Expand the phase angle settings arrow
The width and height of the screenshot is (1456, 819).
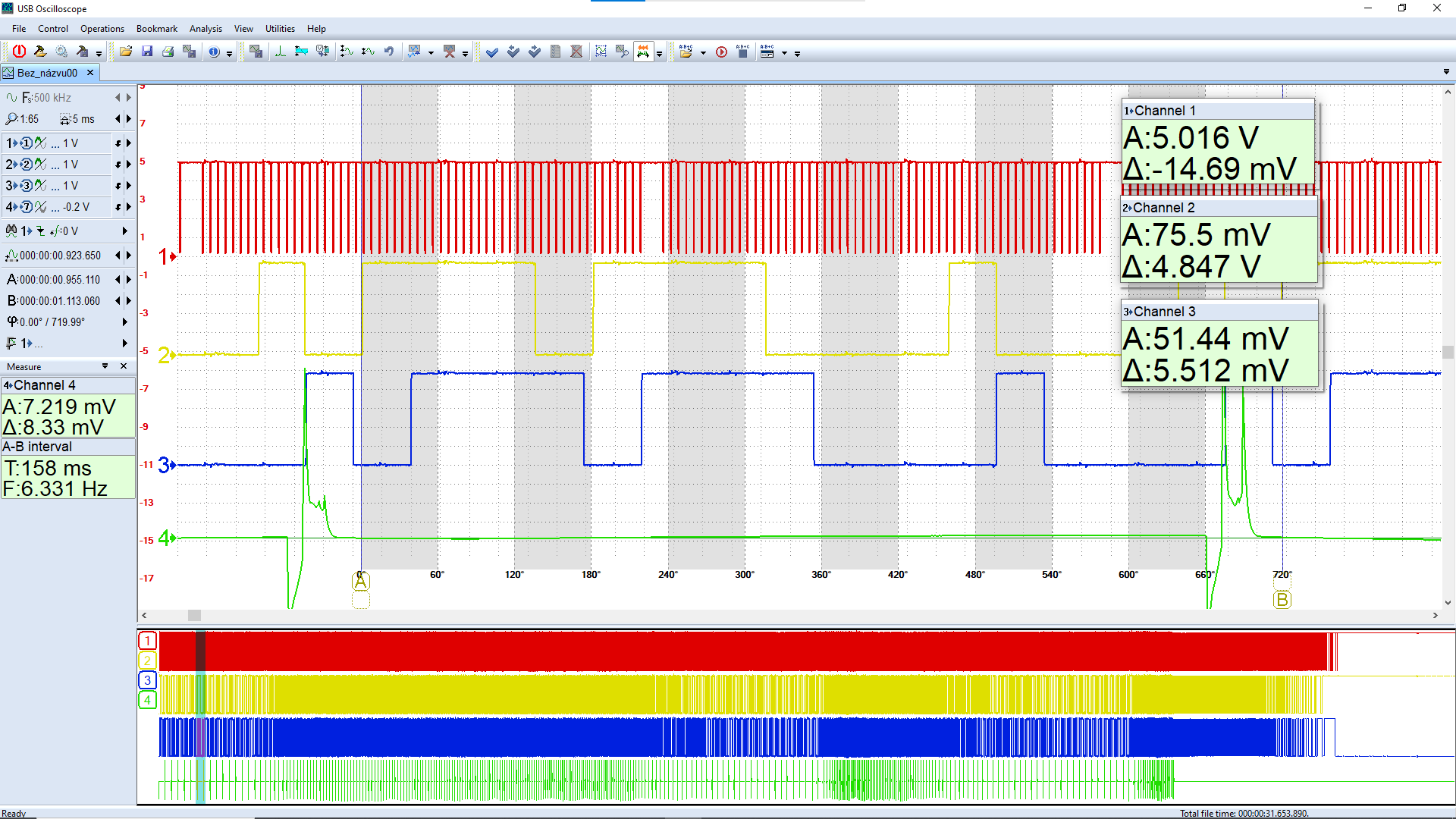[125, 322]
